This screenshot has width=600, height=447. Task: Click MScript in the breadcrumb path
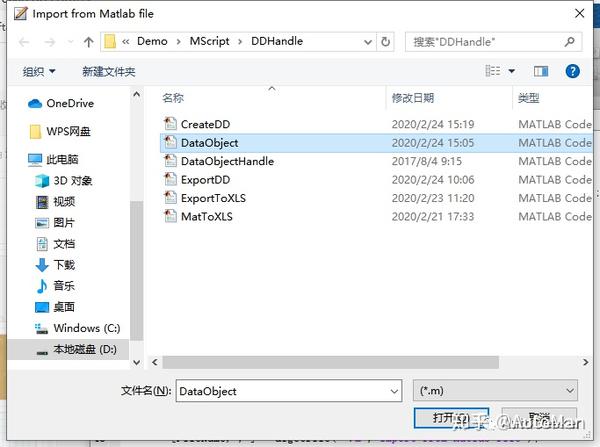point(209,41)
